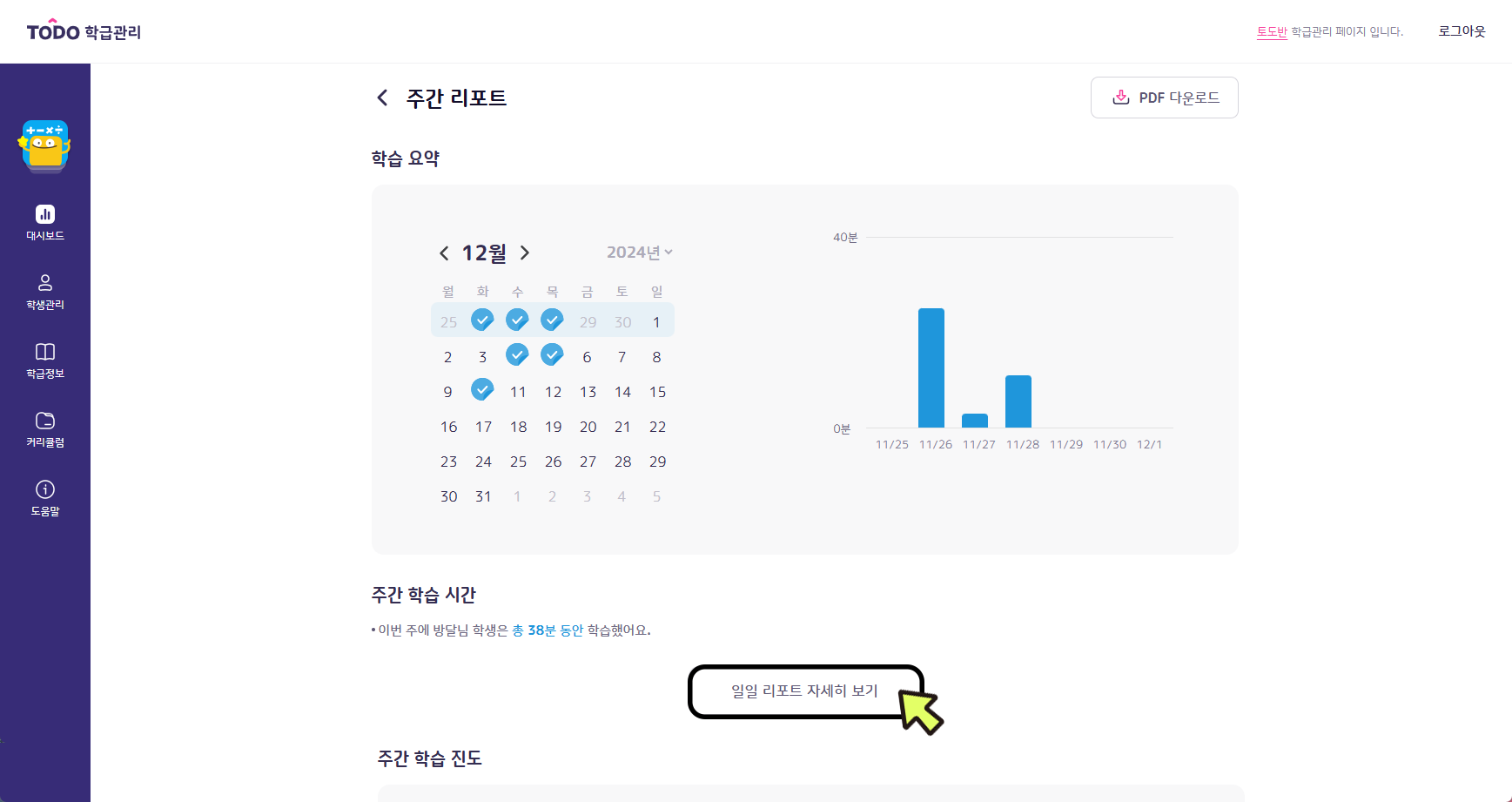
Task: Select the checked Wednesday in the second week
Action: [x=517, y=354]
